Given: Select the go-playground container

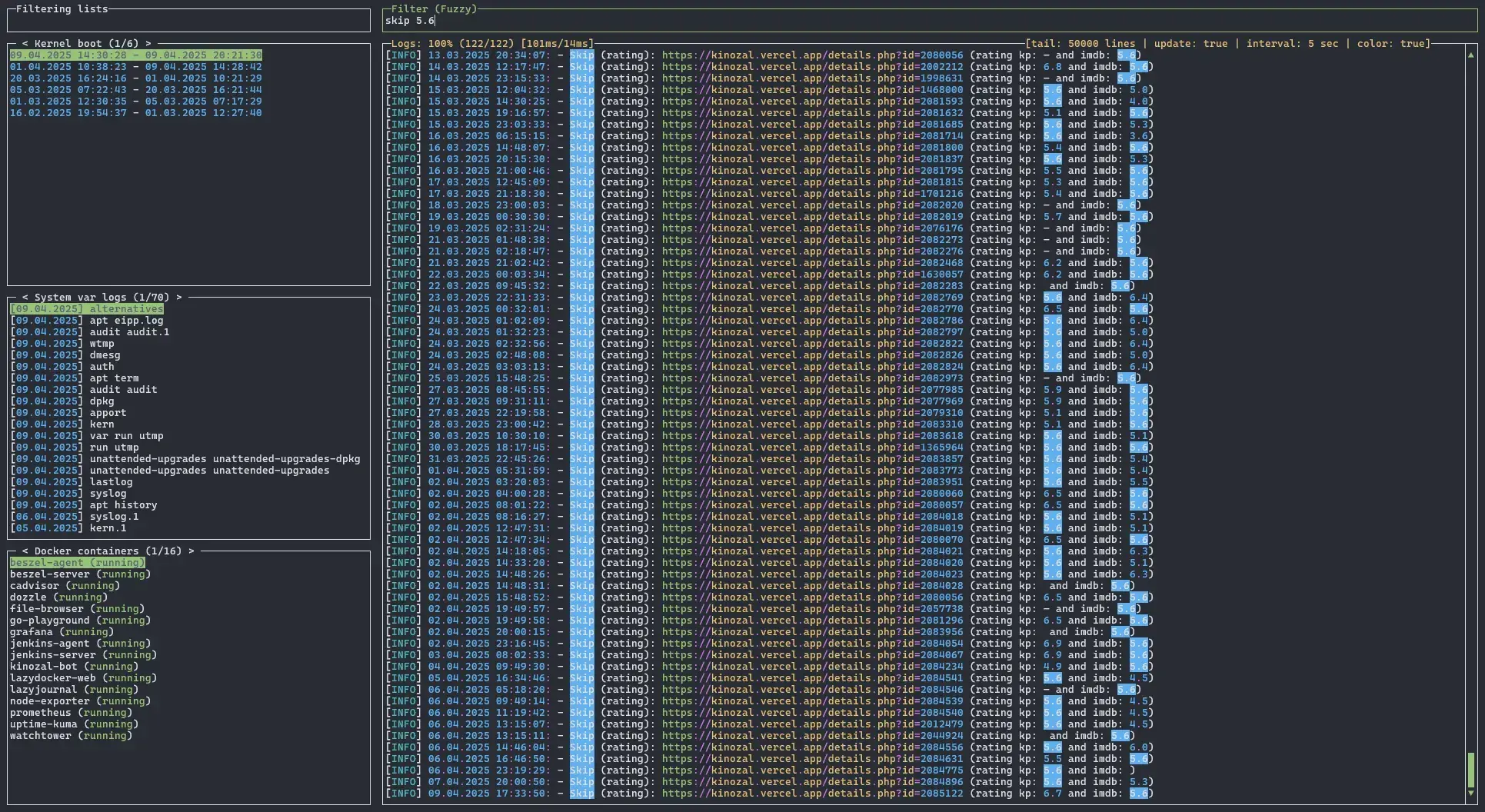Looking at the screenshot, I should point(81,621).
